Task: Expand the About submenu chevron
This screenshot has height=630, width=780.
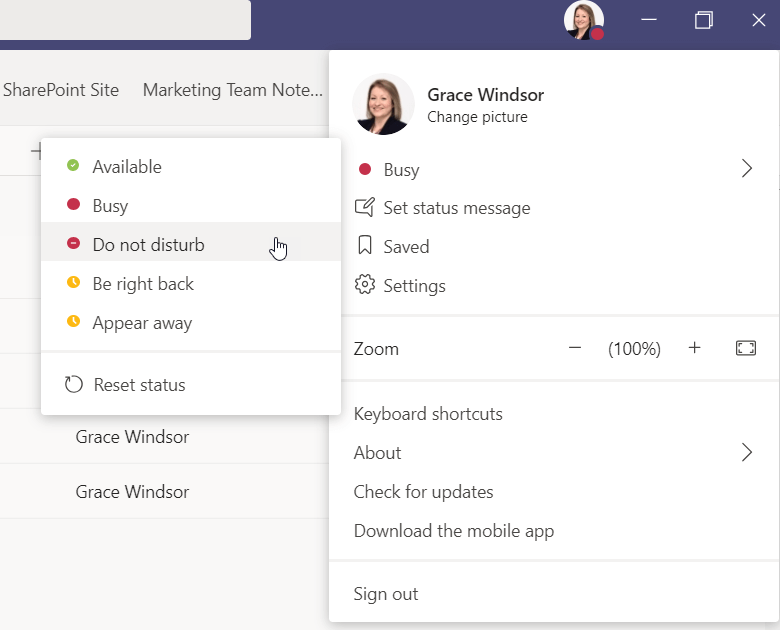Action: coord(746,452)
